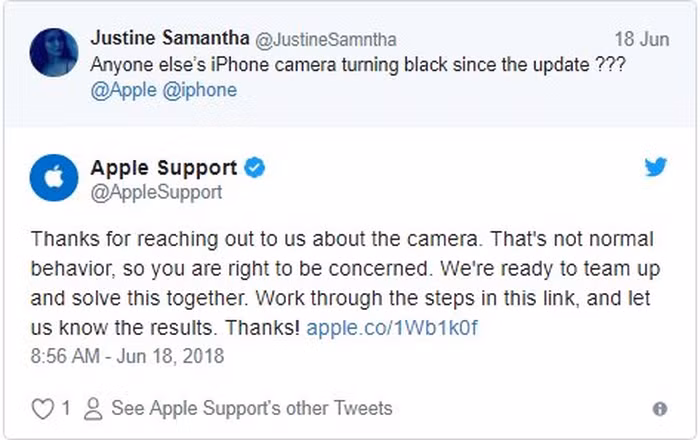This screenshot has width=700, height=440.
Task: Select See Apple Support's other Tweets
Action: coord(252,408)
